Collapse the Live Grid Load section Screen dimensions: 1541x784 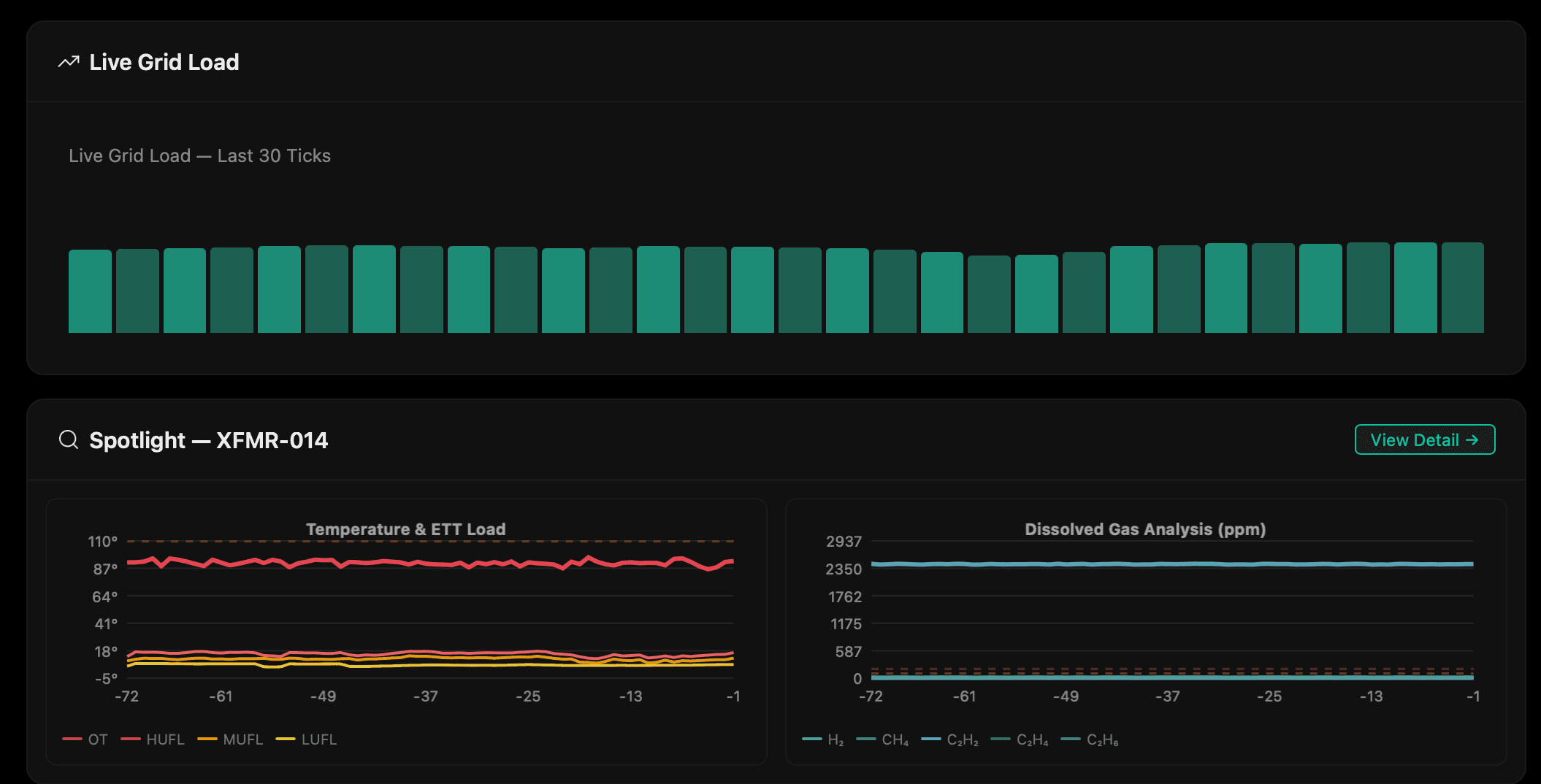click(x=164, y=61)
